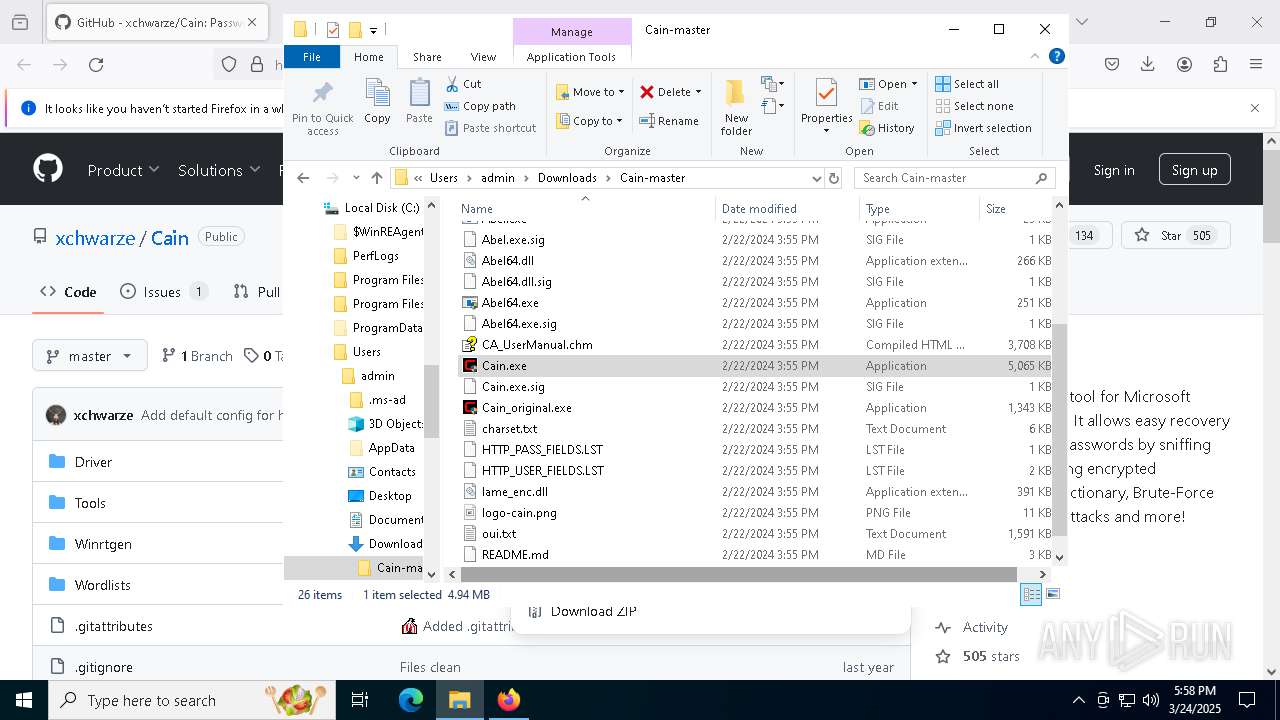Select Local Disk (C:) in tree

(x=381, y=208)
